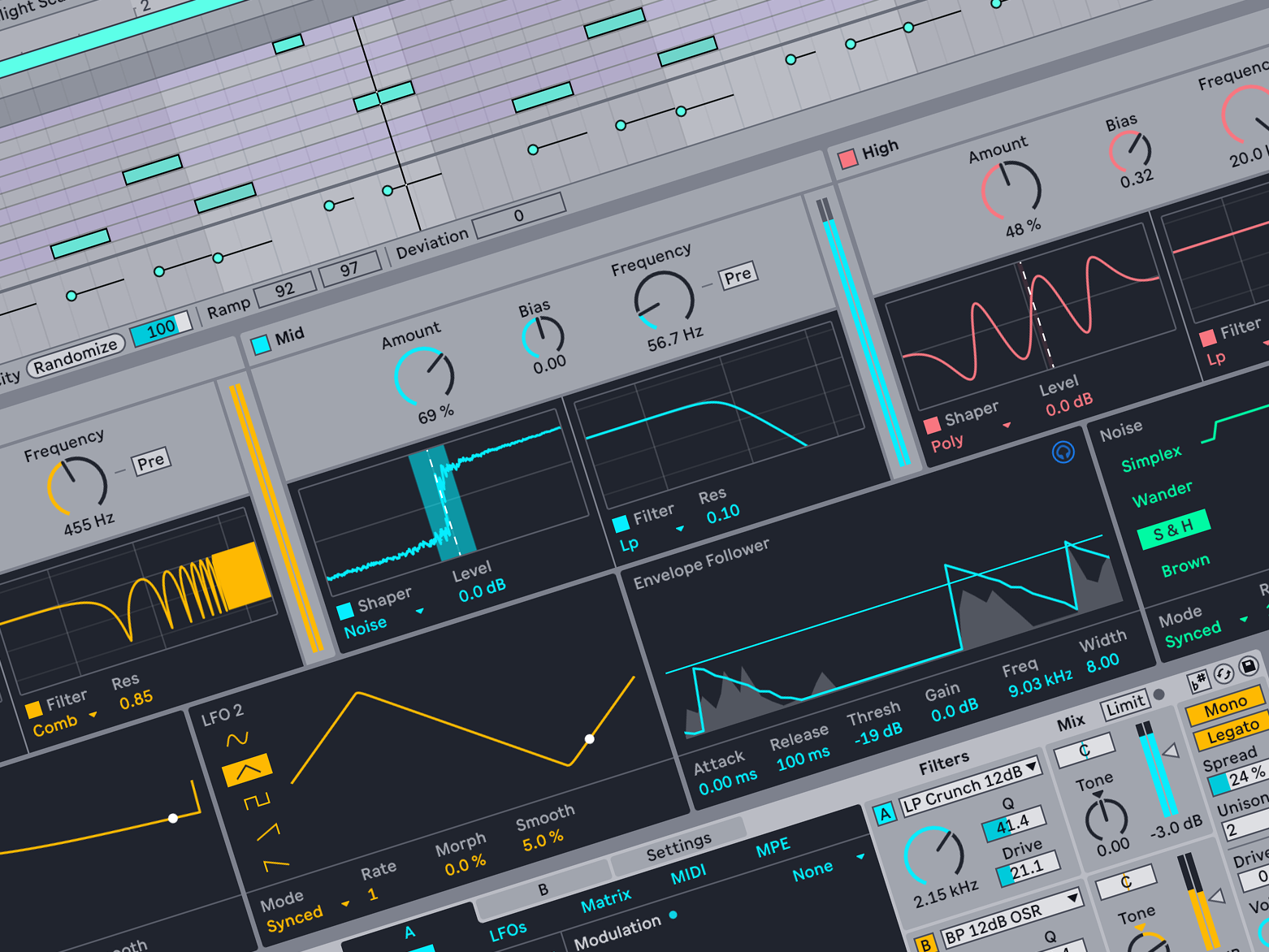Click the cyan Tone knob at 0.00
This screenshot has height=952, width=1269.
[1106, 818]
